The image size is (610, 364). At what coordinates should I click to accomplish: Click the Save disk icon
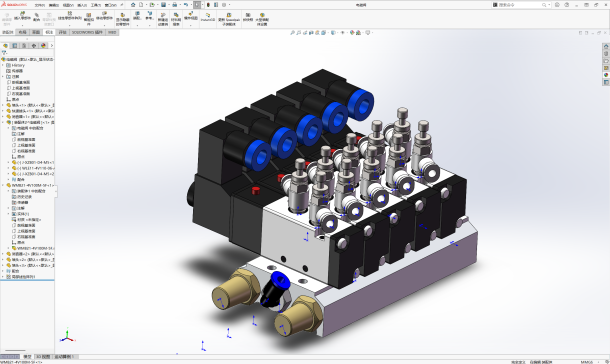[163, 5]
